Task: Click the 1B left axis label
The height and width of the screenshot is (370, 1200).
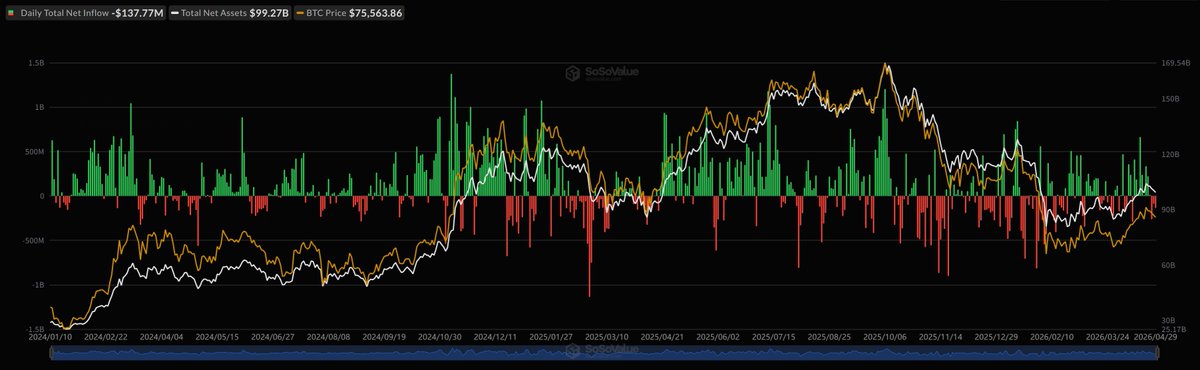Action: pyautogui.click(x=39, y=107)
